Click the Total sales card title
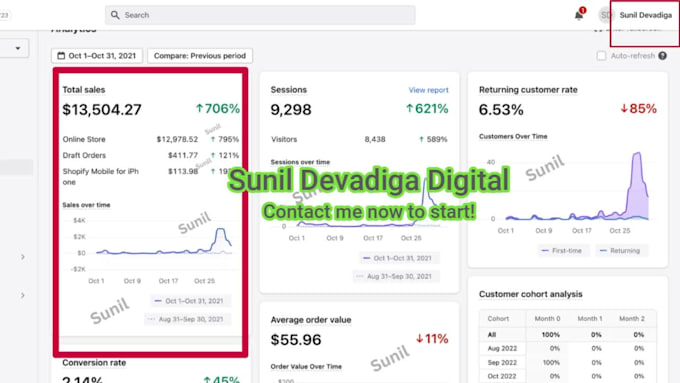680x383 pixels. coord(84,90)
